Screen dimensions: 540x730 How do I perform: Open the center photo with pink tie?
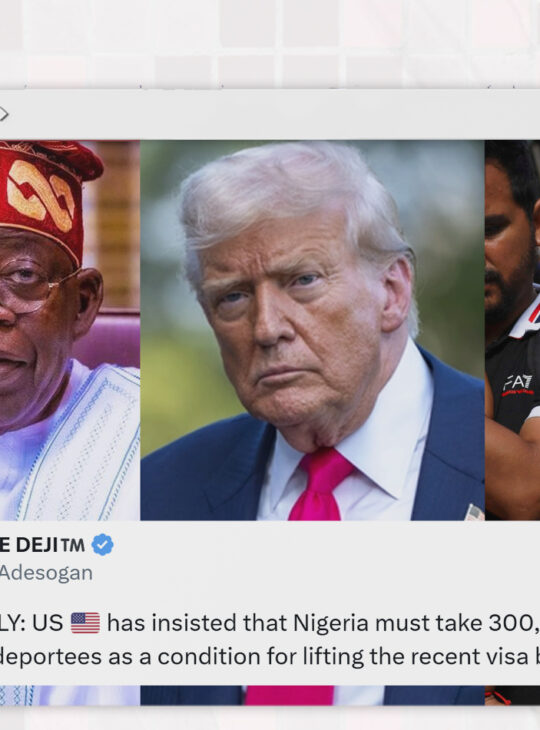coord(312,330)
